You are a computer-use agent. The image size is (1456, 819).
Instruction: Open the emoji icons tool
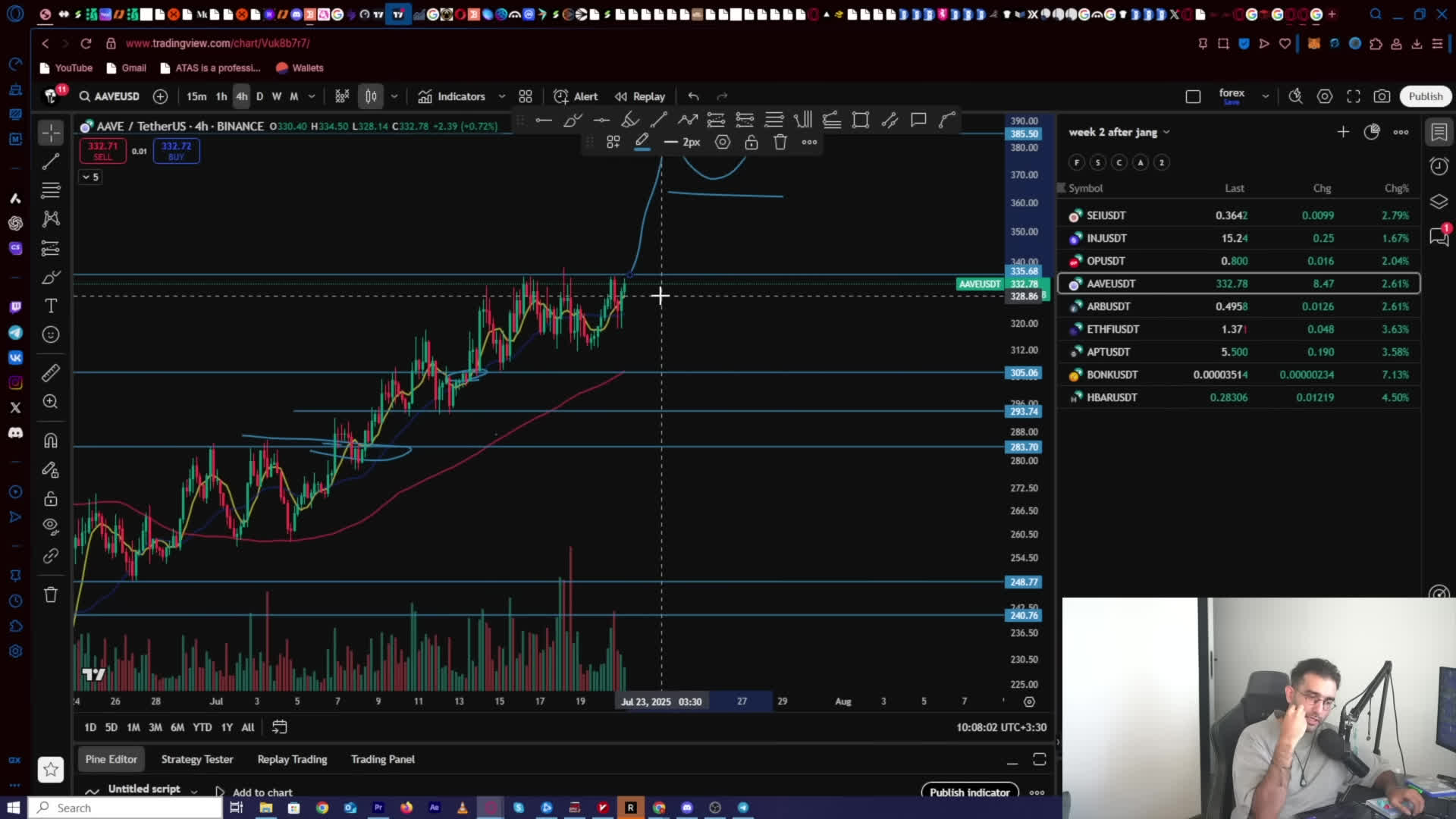[x=51, y=334]
